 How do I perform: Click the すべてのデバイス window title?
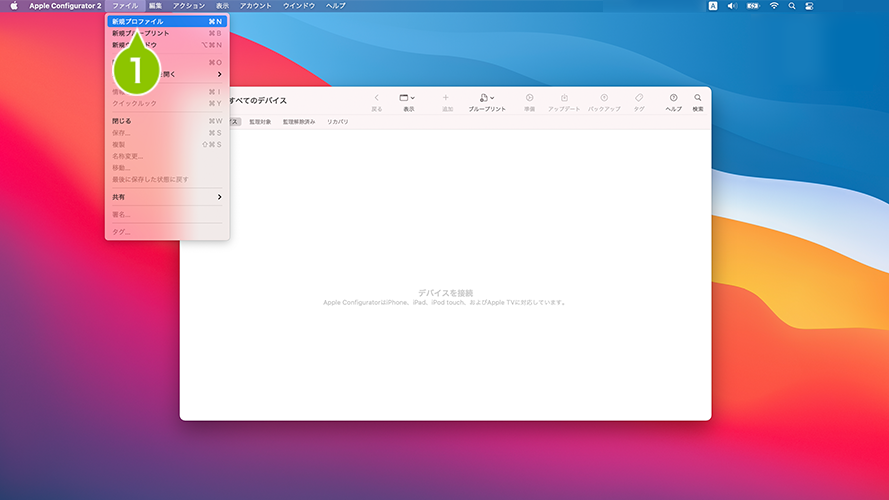click(x=258, y=100)
